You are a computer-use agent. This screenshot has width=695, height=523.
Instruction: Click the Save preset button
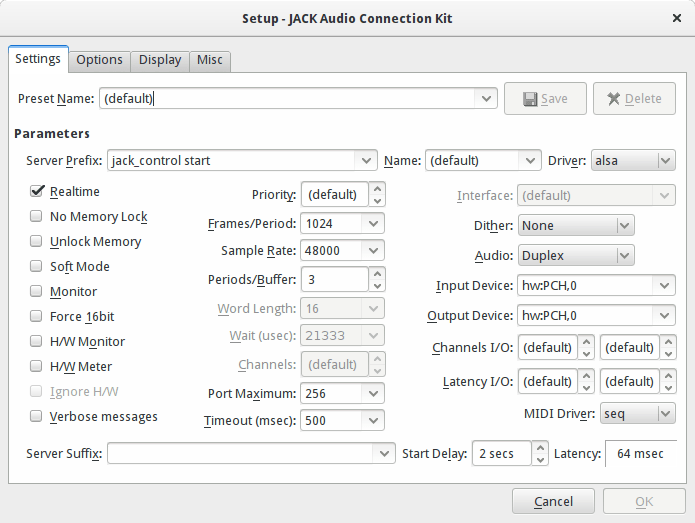tap(545, 98)
